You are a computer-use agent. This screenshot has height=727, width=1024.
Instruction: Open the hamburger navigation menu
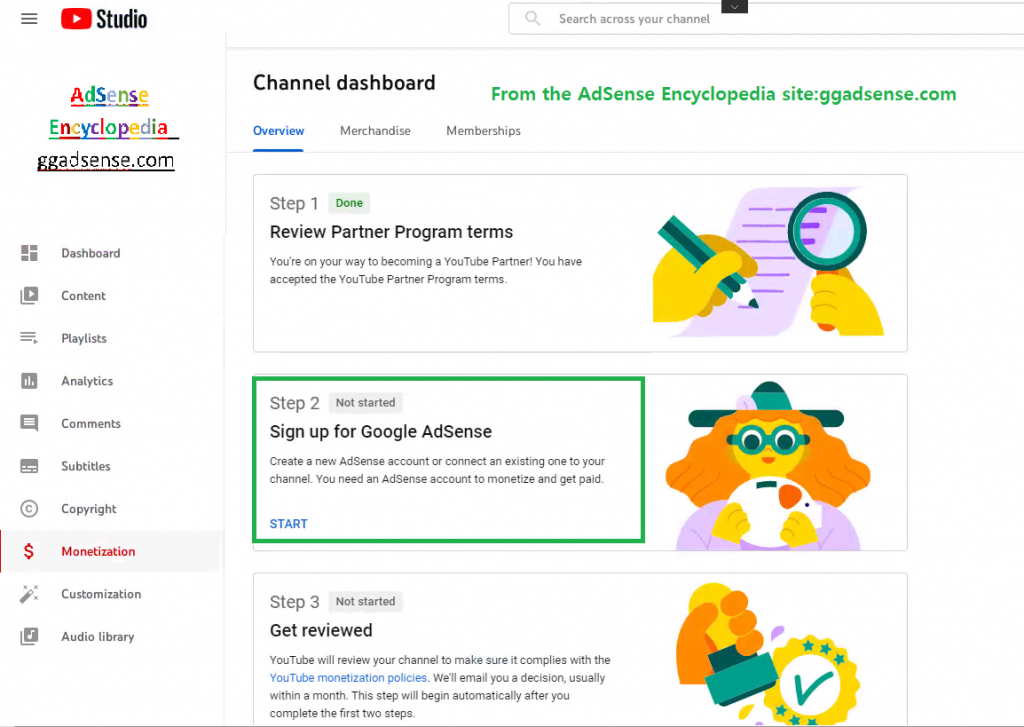pyautogui.click(x=29, y=19)
